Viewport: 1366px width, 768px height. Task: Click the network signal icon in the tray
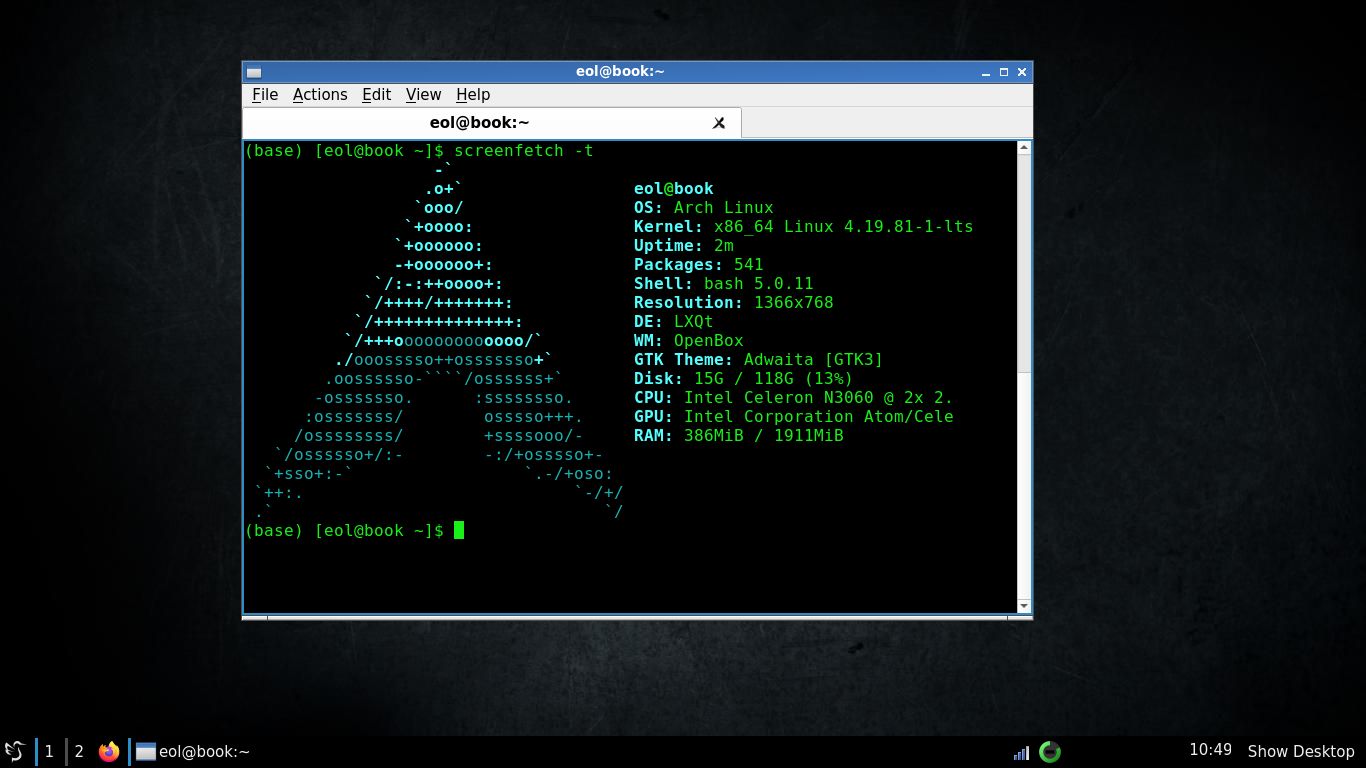click(1021, 751)
